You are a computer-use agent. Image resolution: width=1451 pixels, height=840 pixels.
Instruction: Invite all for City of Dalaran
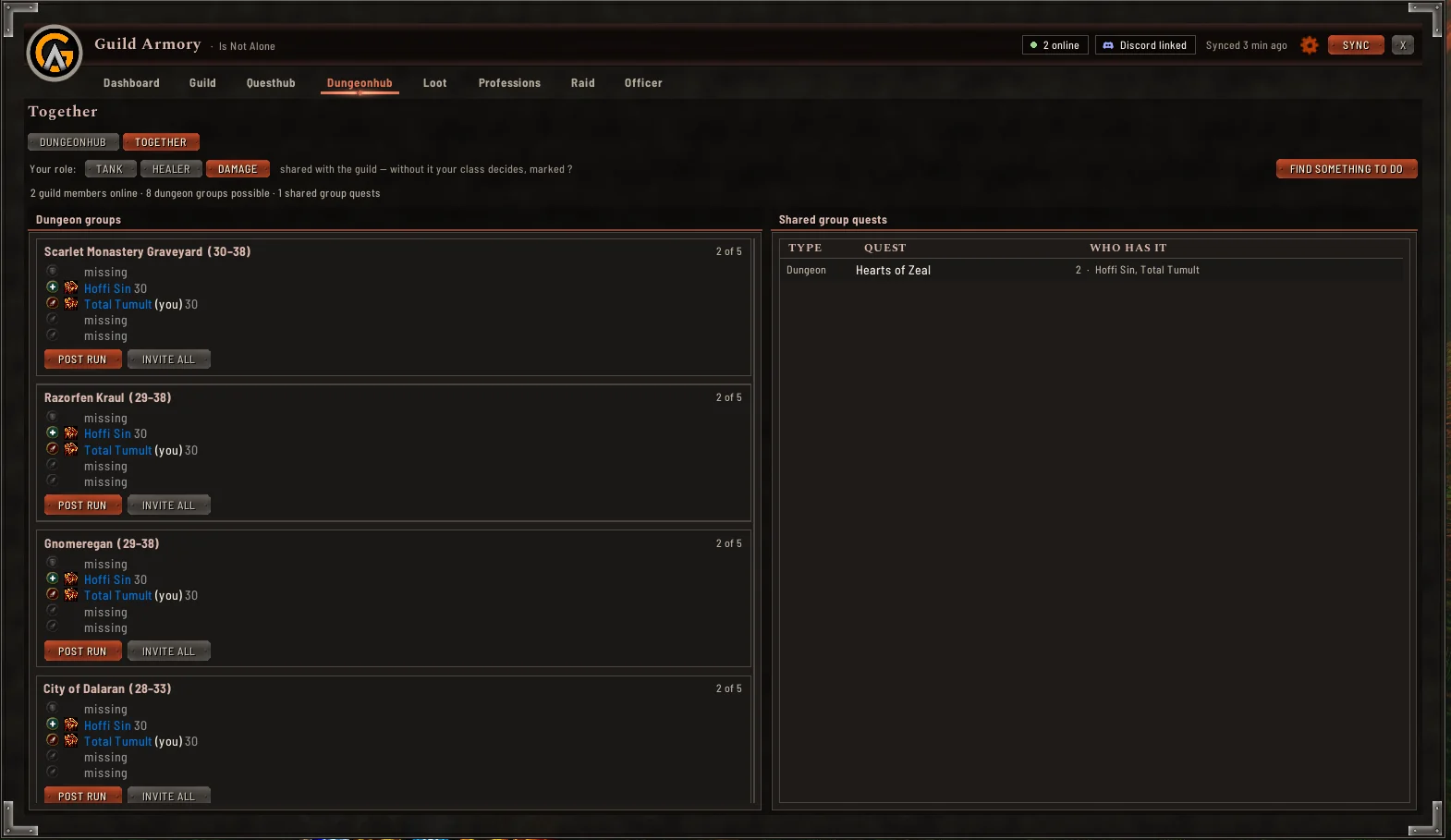(x=169, y=796)
